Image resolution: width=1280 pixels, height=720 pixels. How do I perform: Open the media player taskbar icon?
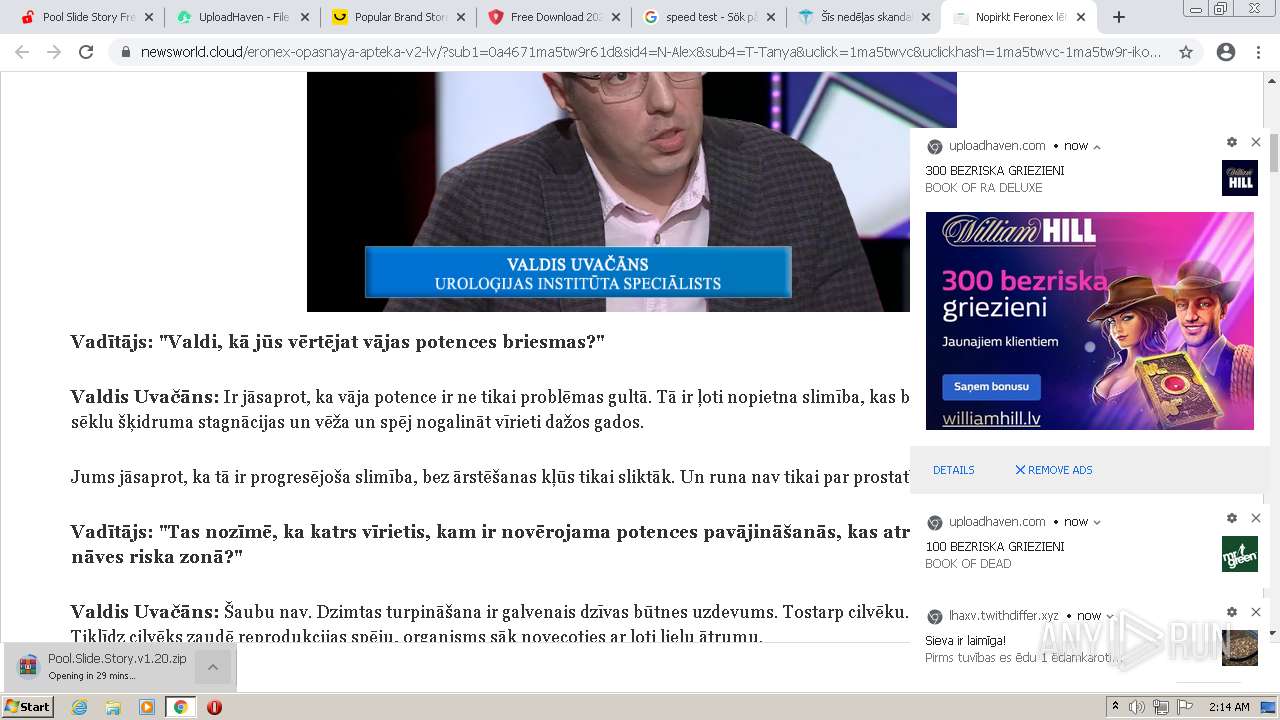tap(147, 707)
